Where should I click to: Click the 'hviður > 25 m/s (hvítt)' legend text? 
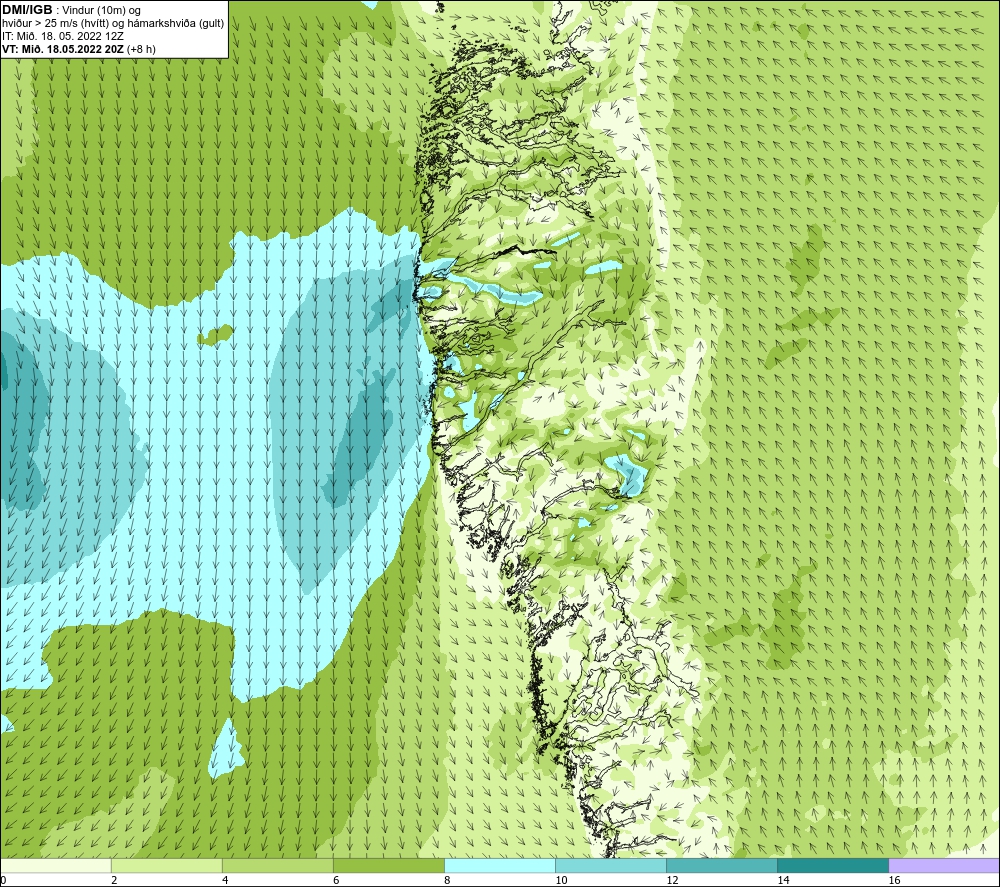(59, 24)
